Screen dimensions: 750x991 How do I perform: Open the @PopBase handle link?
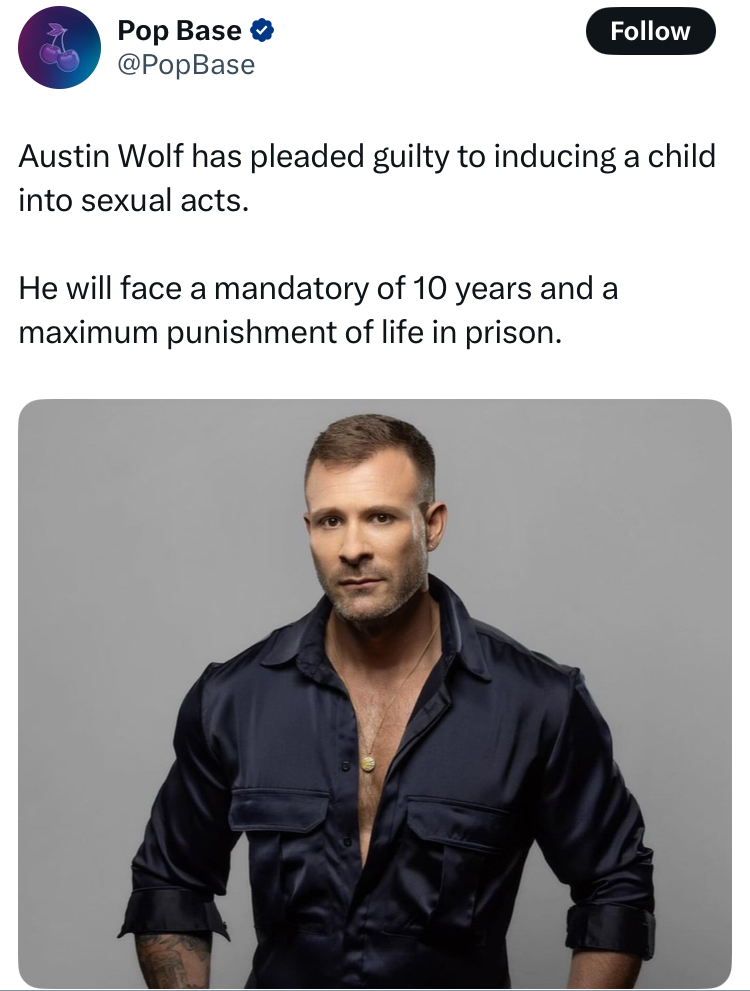click(186, 64)
